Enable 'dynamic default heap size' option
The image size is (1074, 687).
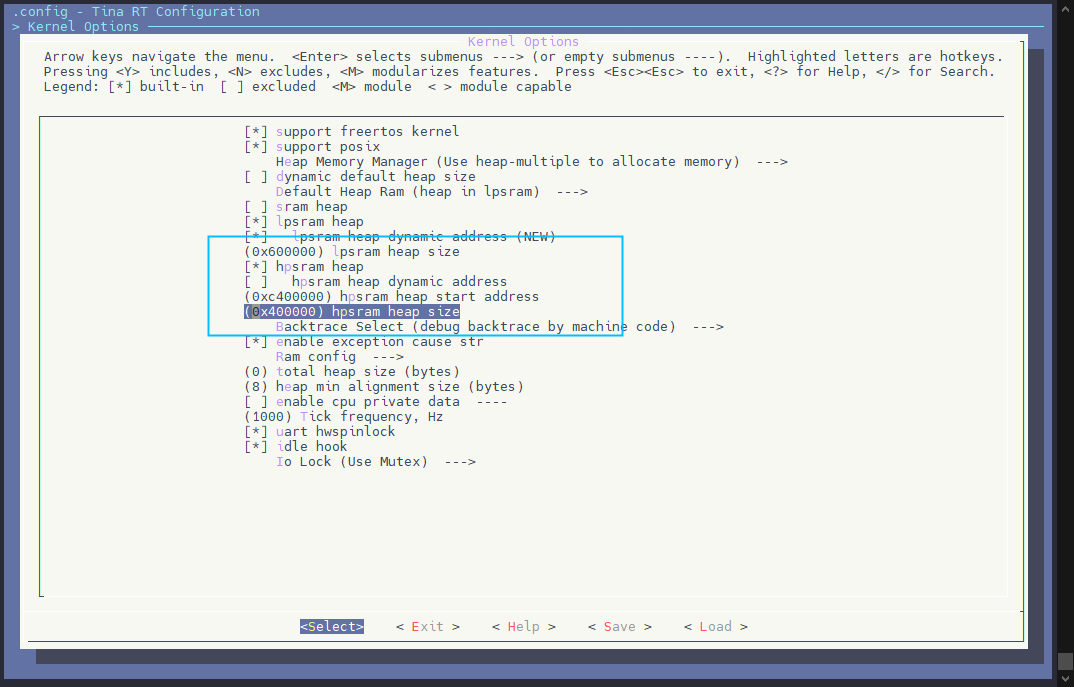click(x=256, y=177)
